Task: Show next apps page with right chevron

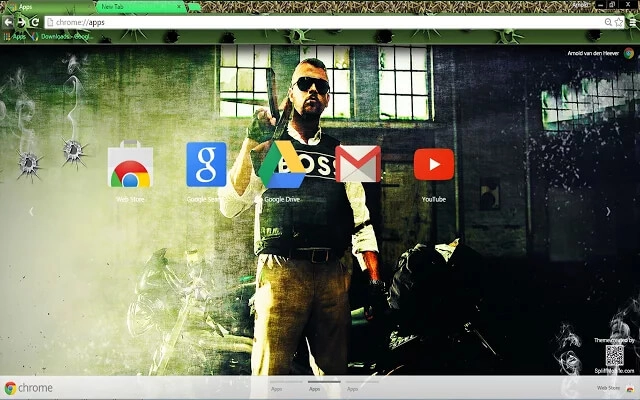Action: coord(608,211)
